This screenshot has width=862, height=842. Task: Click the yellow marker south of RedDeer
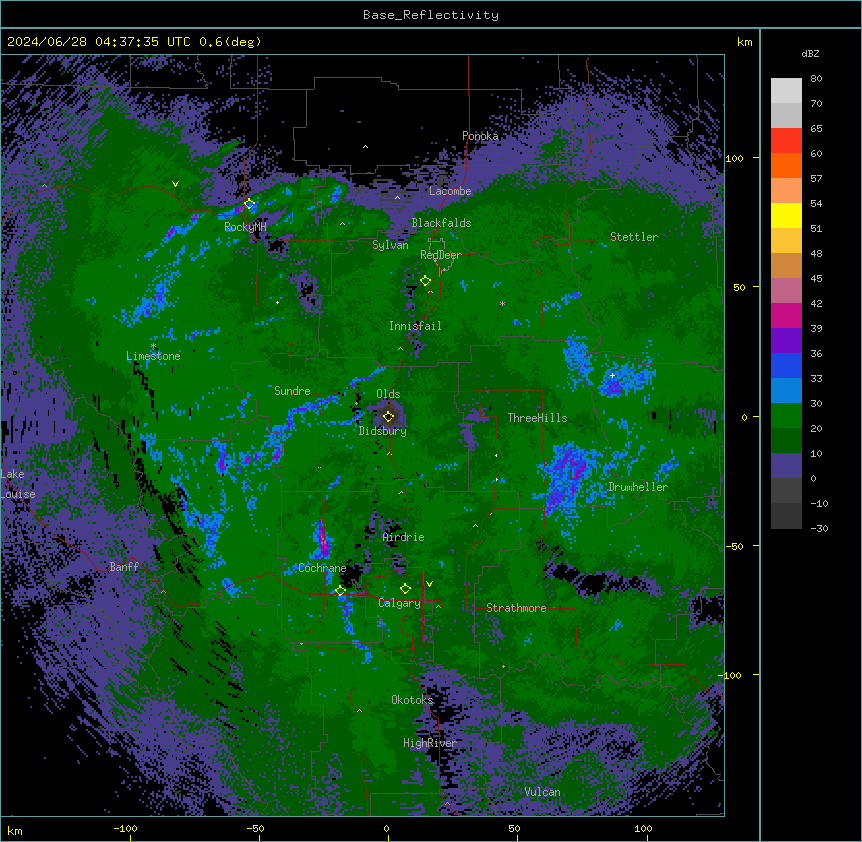tap(425, 280)
